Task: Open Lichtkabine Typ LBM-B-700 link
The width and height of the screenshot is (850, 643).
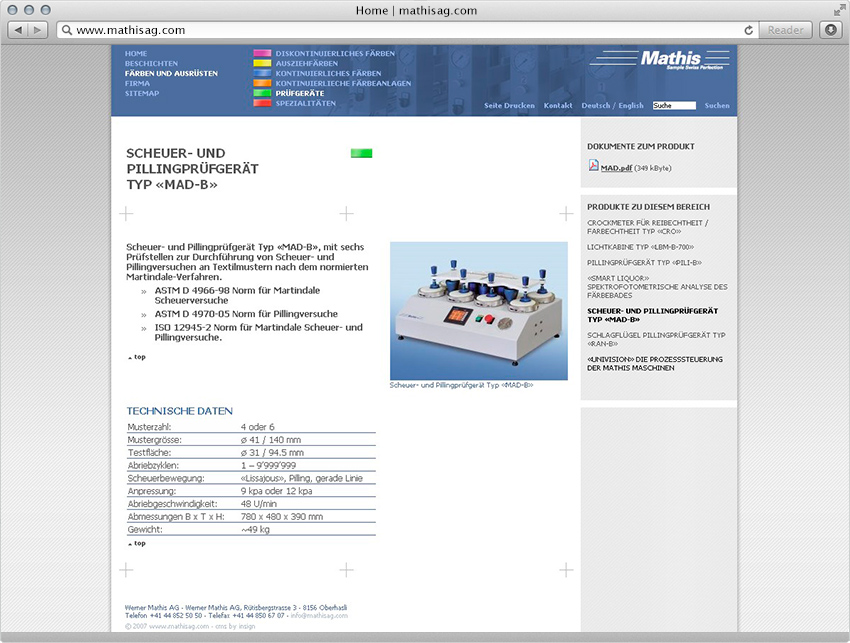Action: (x=640, y=247)
